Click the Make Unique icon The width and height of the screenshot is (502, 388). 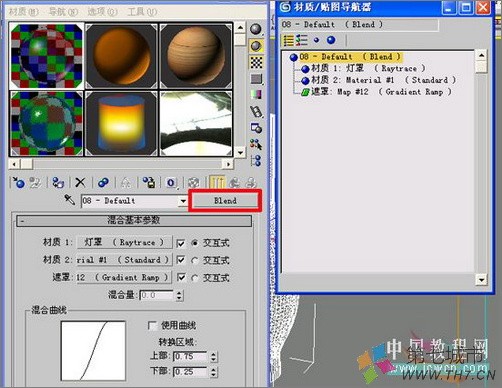[126, 182]
